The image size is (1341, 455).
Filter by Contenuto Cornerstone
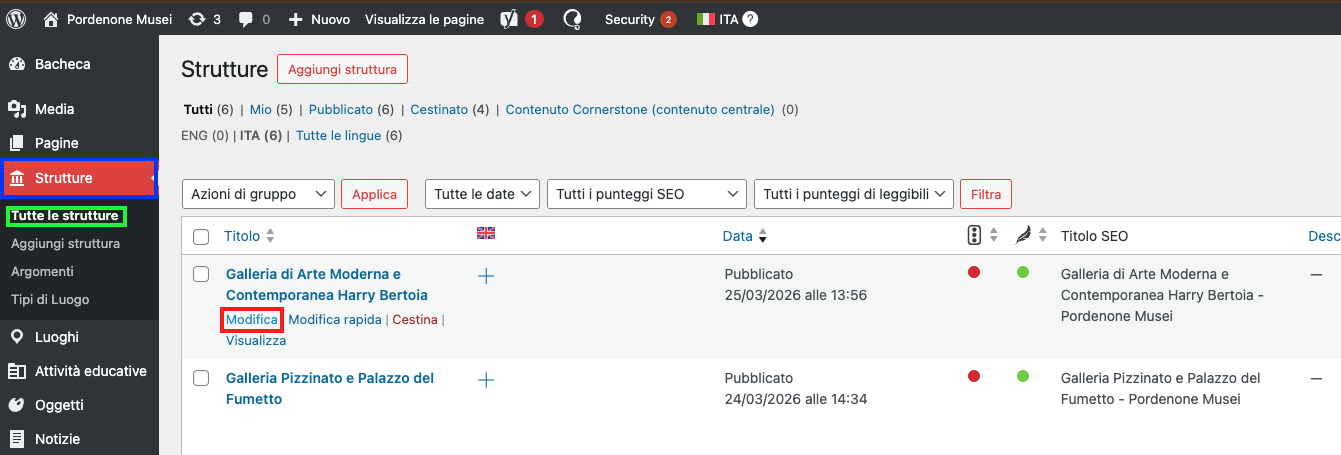click(x=640, y=110)
